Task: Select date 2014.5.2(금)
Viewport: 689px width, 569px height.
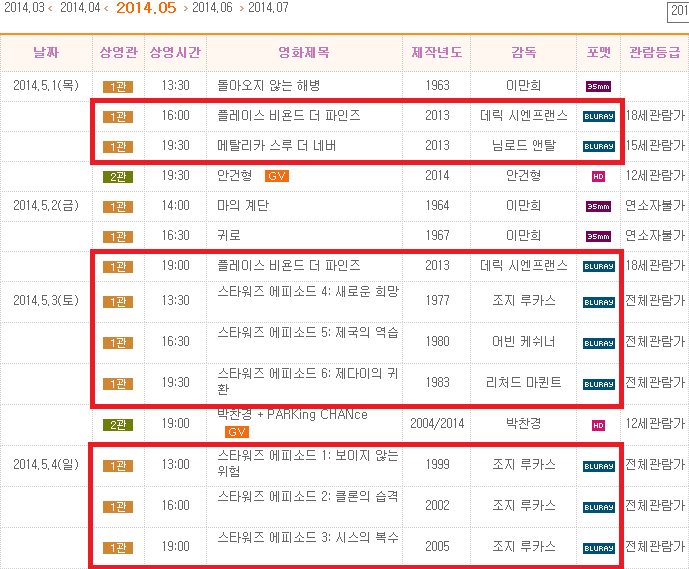Action: coord(46,205)
